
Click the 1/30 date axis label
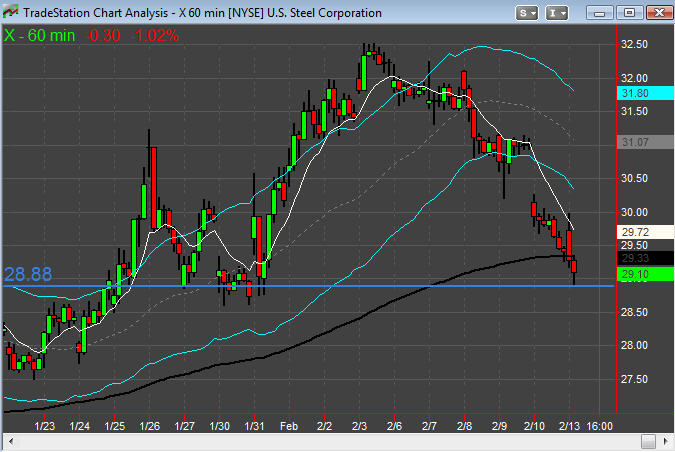click(220, 426)
